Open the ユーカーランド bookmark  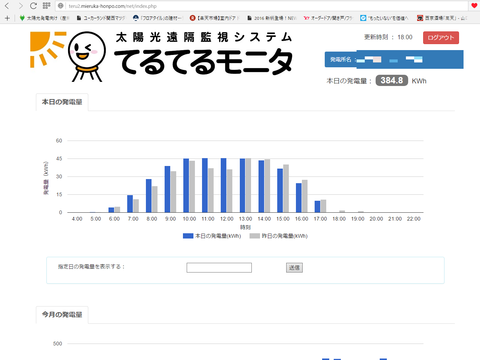(101, 18)
